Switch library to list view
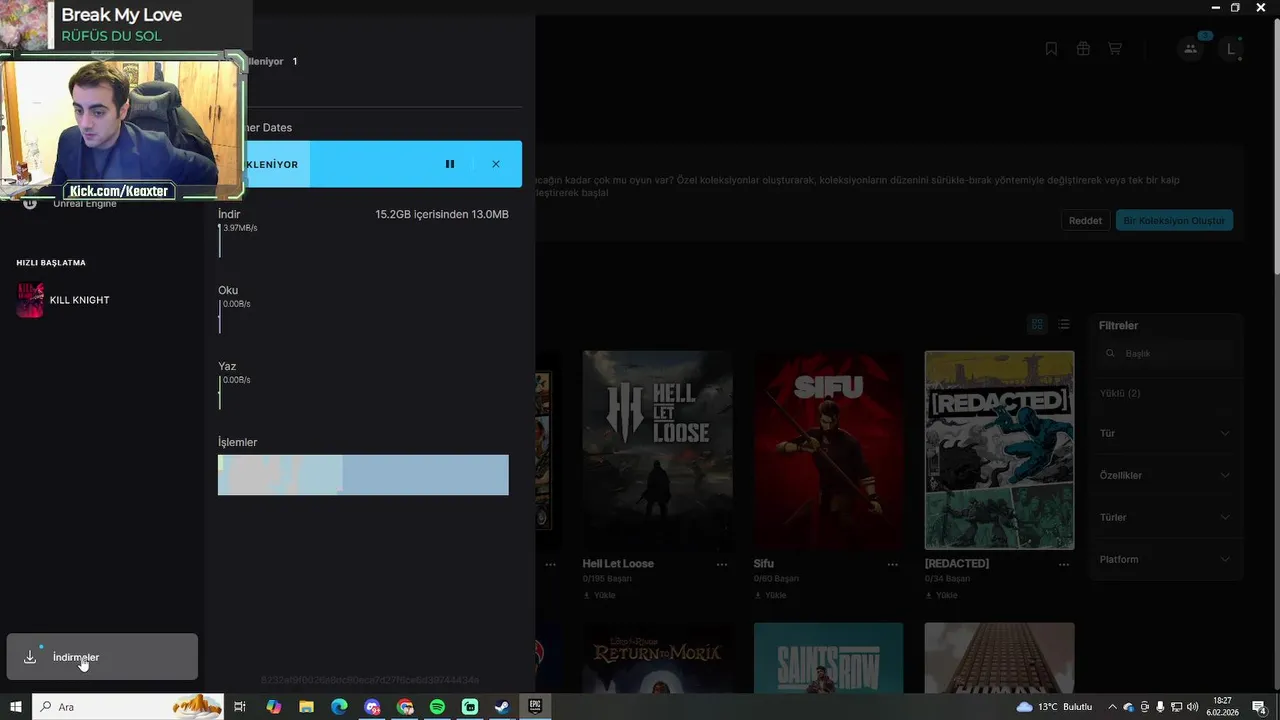The image size is (1280, 720). pyautogui.click(x=1064, y=324)
